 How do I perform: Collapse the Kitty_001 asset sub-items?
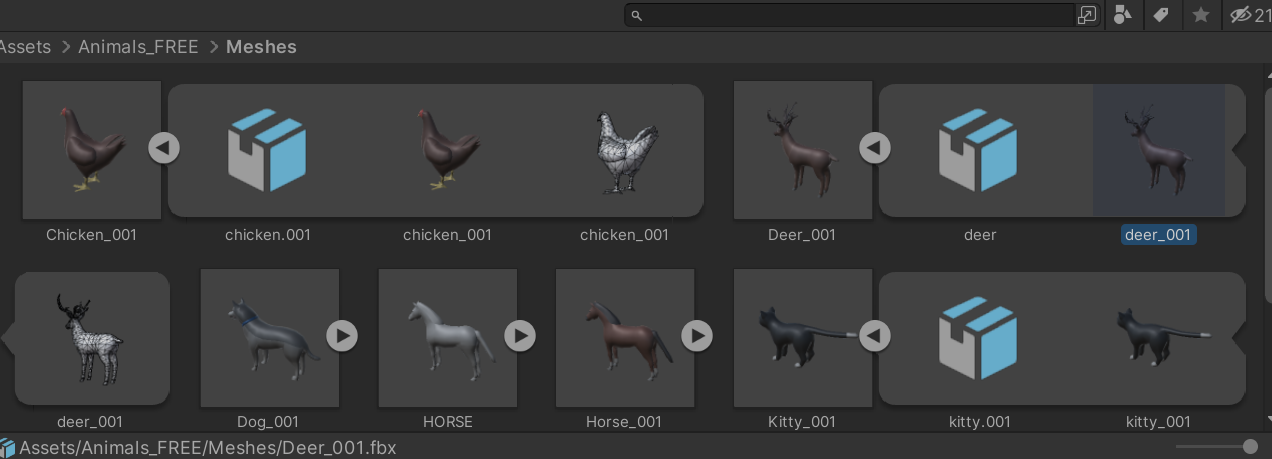pyautogui.click(x=875, y=335)
